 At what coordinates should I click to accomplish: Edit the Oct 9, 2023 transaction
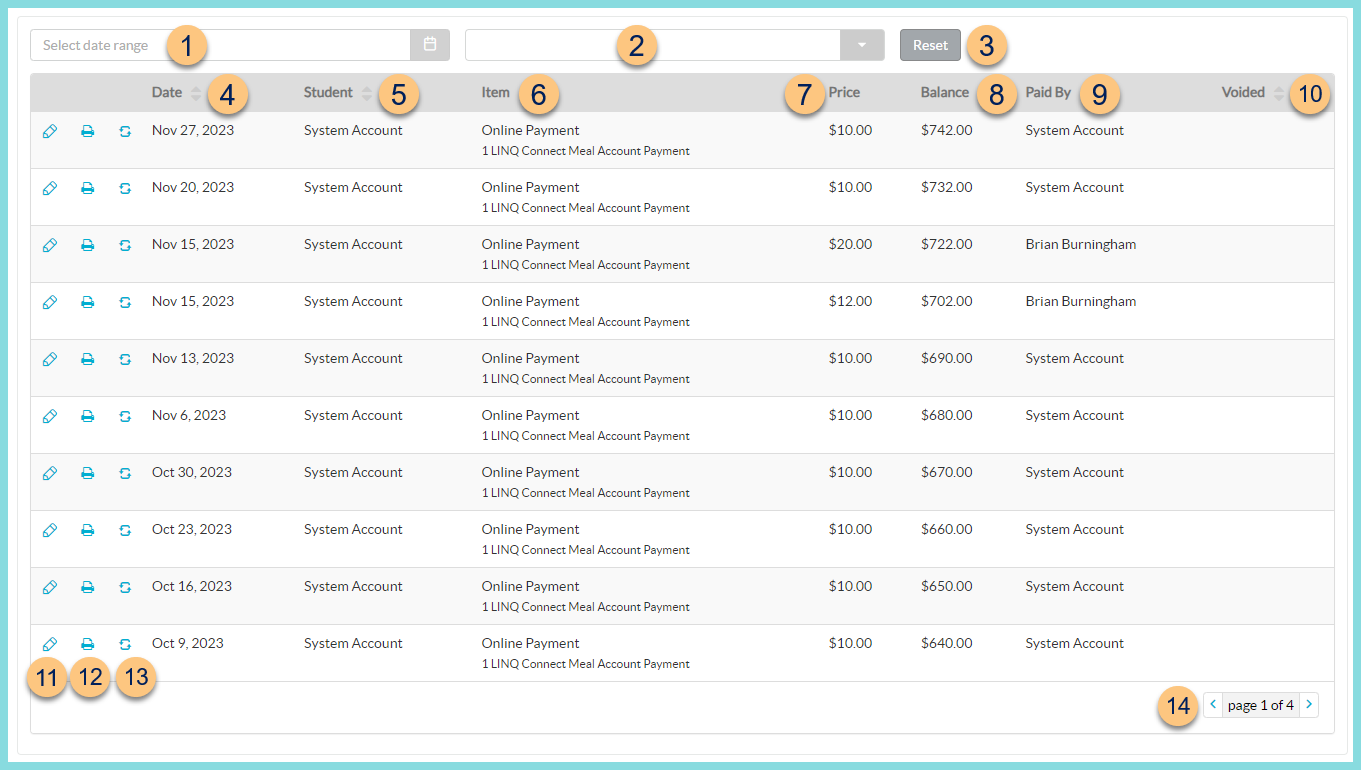click(x=50, y=643)
